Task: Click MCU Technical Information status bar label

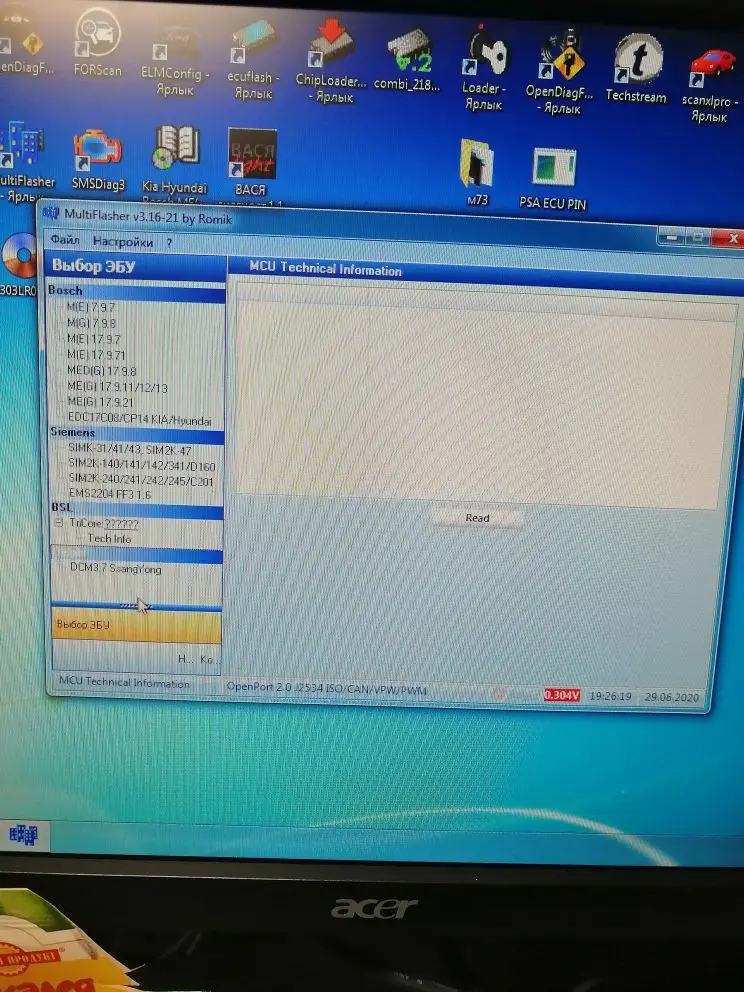Action: (124, 682)
